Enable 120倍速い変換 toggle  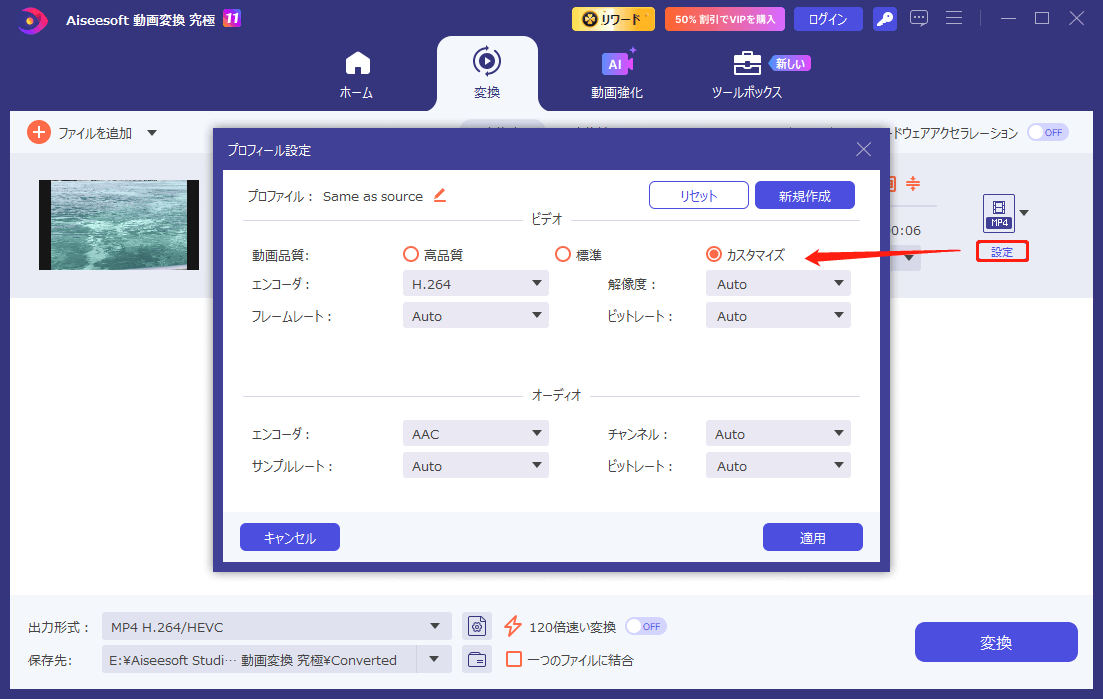(x=645, y=625)
